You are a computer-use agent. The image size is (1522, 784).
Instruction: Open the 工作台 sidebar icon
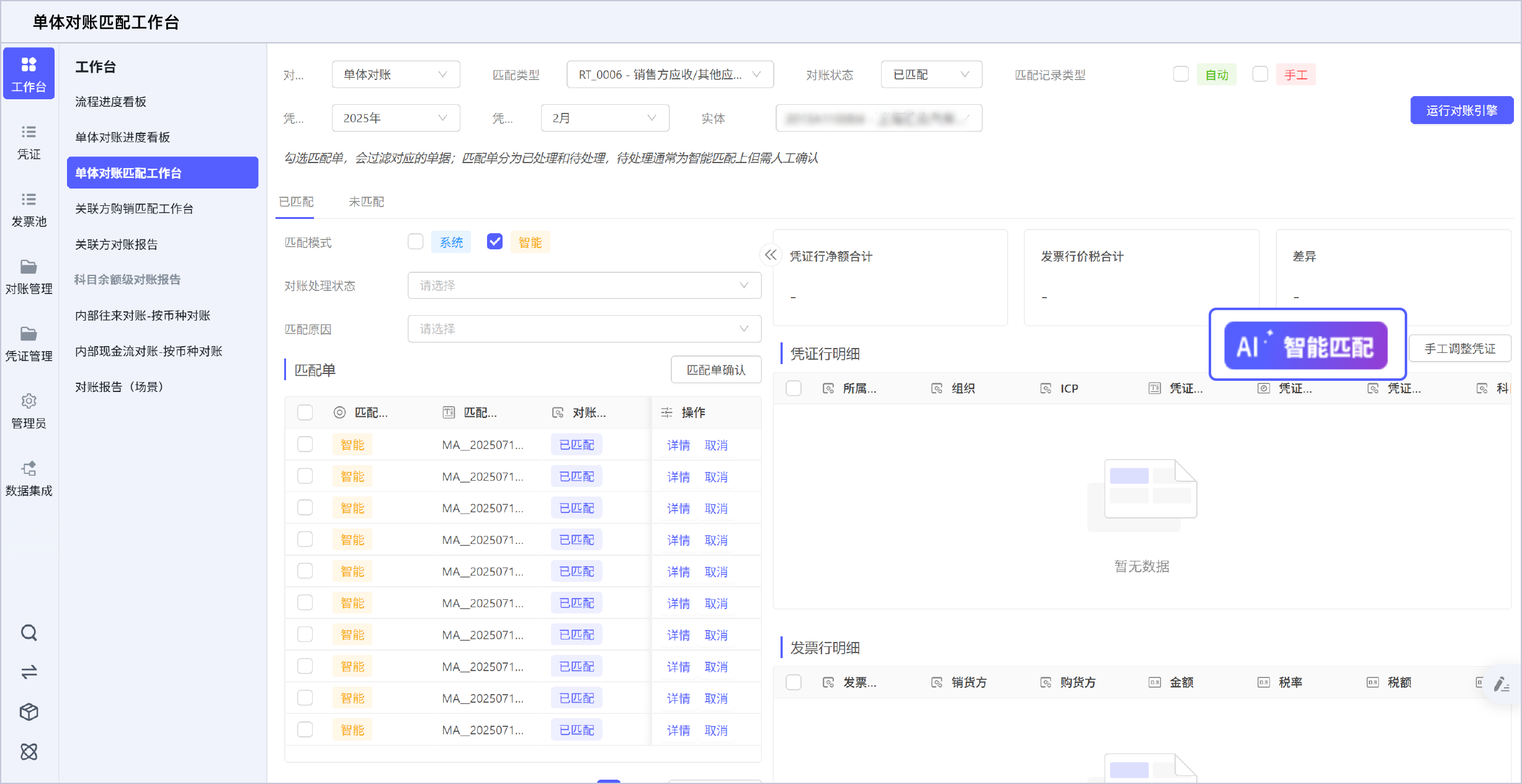point(29,73)
